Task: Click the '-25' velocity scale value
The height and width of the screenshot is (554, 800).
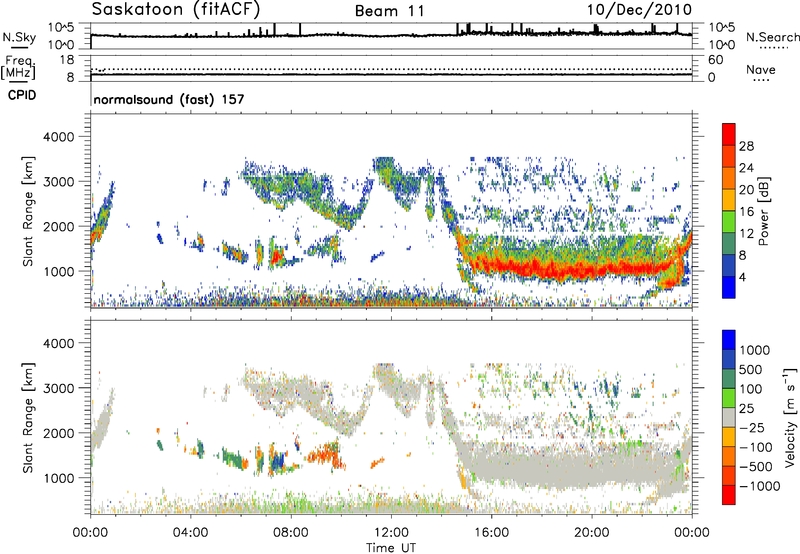Action: coord(751,427)
